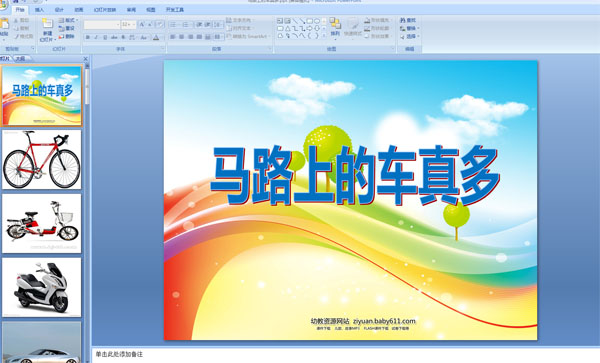This screenshot has width=600, height=363.
Task: Click the Delete (删除) slide button
Action: click(x=67, y=36)
